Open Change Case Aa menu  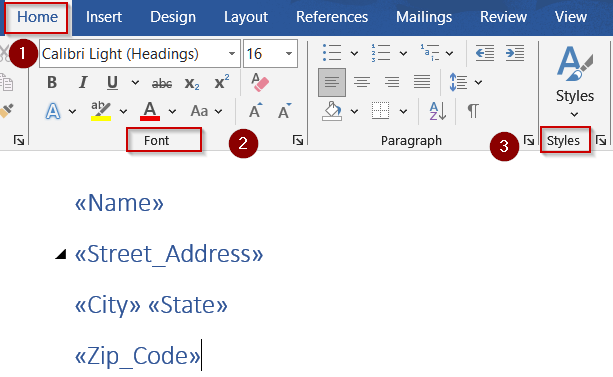click(206, 111)
